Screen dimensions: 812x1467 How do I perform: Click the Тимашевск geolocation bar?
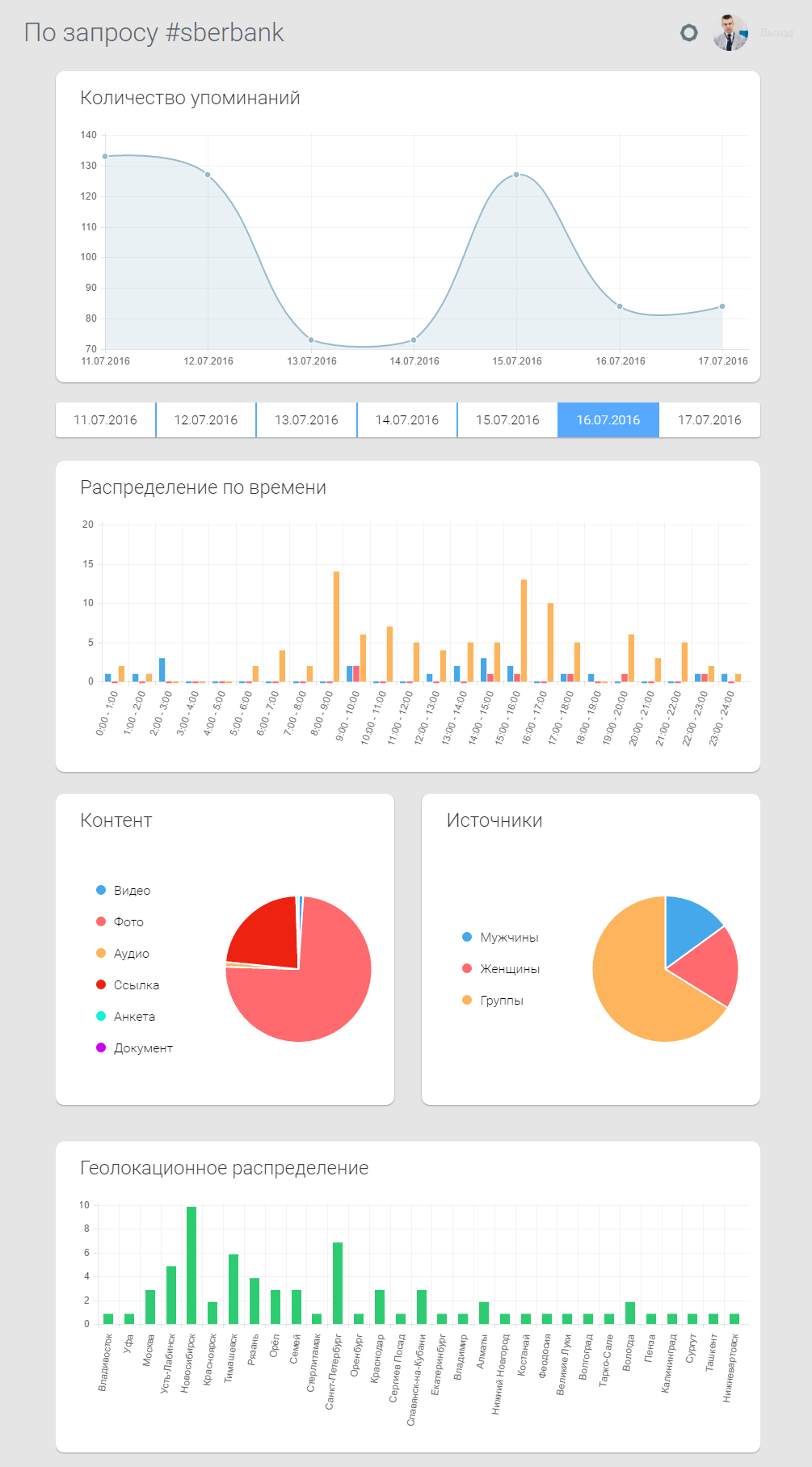[x=234, y=1289]
